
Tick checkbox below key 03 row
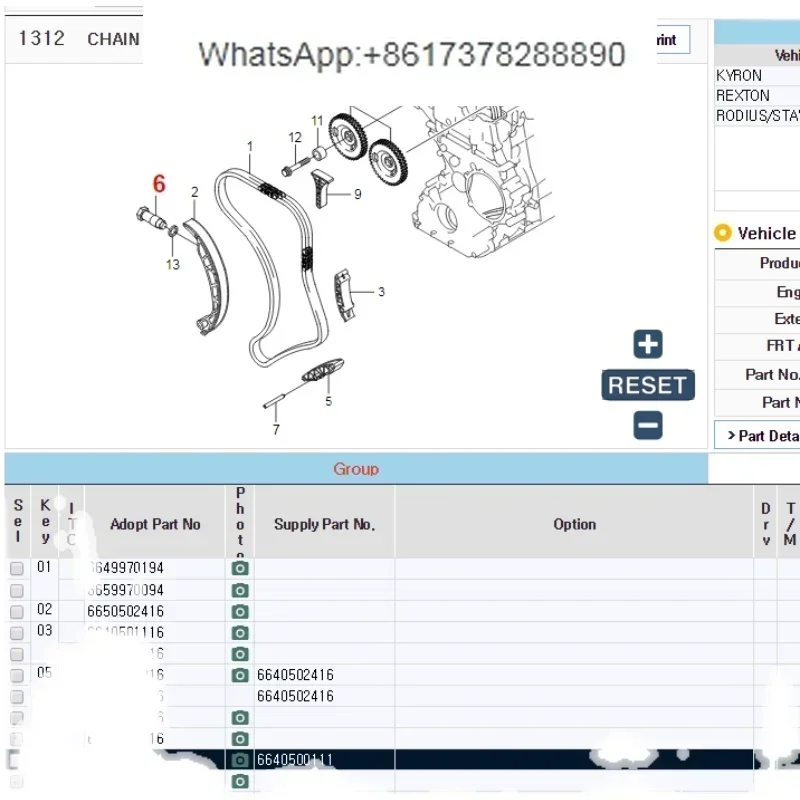[17, 654]
